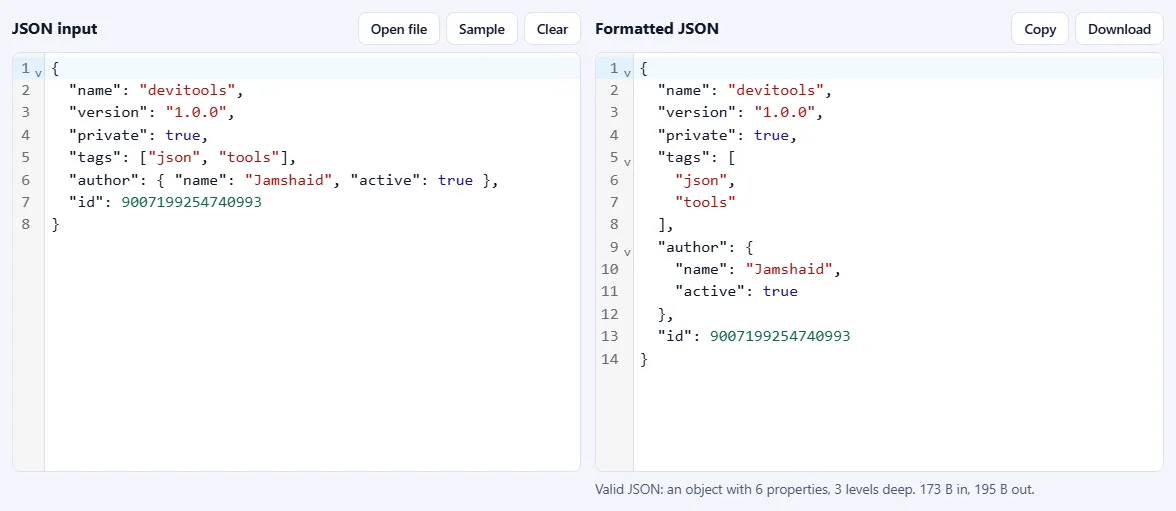Click the "private": true line in input editor
Screen dimensions: 1176x511
(x=138, y=136)
